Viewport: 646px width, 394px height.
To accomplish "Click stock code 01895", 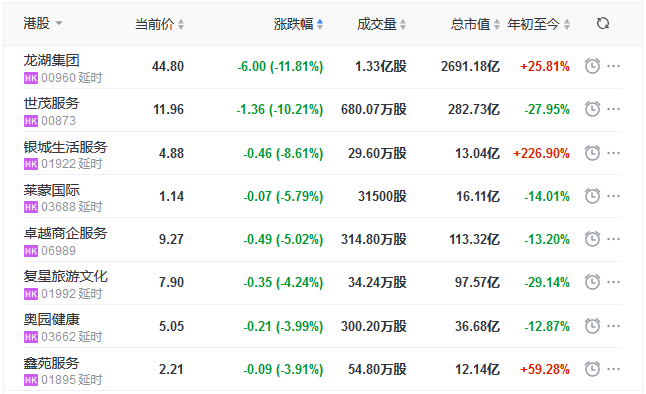I will coord(59,380).
